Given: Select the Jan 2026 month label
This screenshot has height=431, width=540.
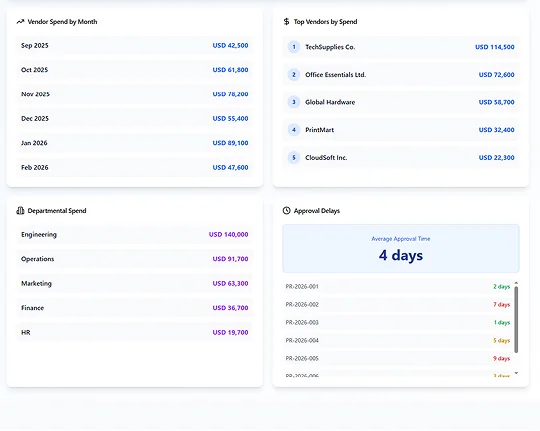Looking at the screenshot, I should tap(34, 143).
